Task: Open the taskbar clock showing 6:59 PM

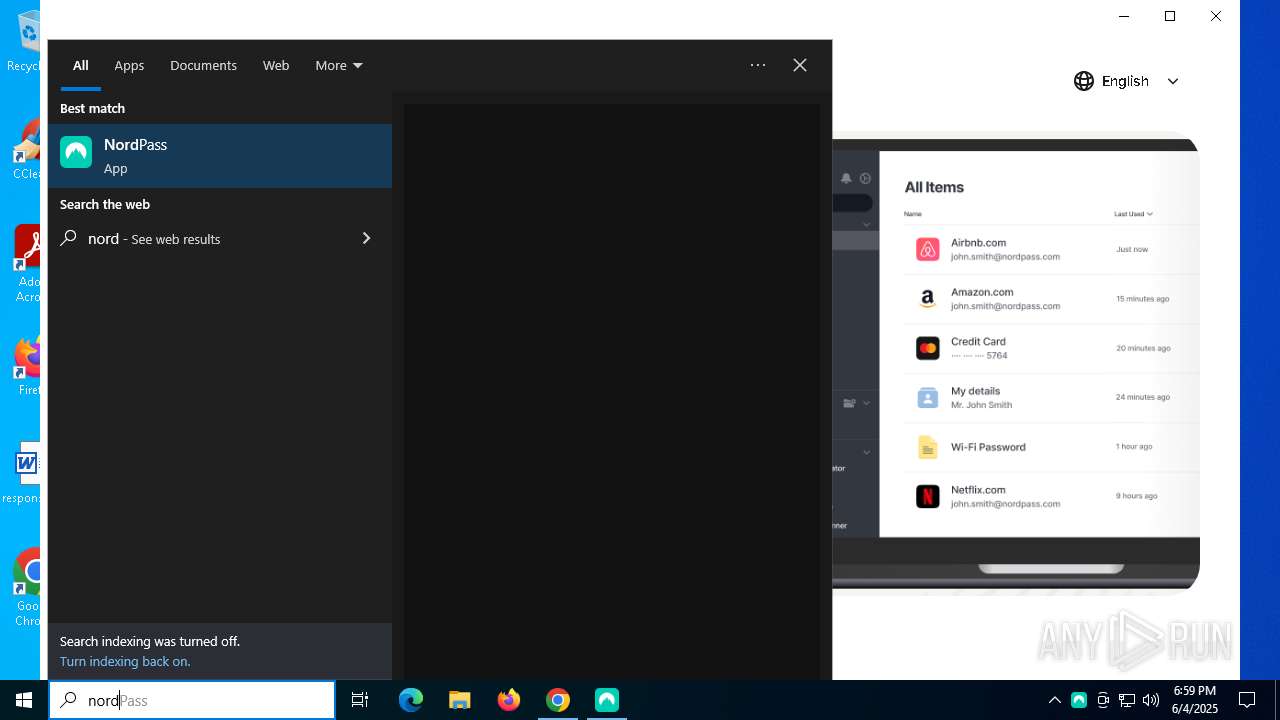Action: tap(1195, 700)
